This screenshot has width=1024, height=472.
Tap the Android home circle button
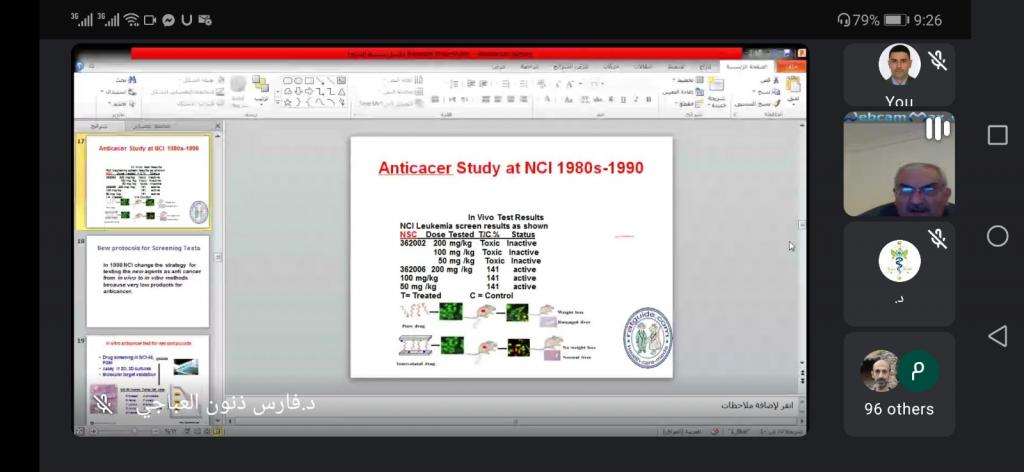[x=997, y=236]
